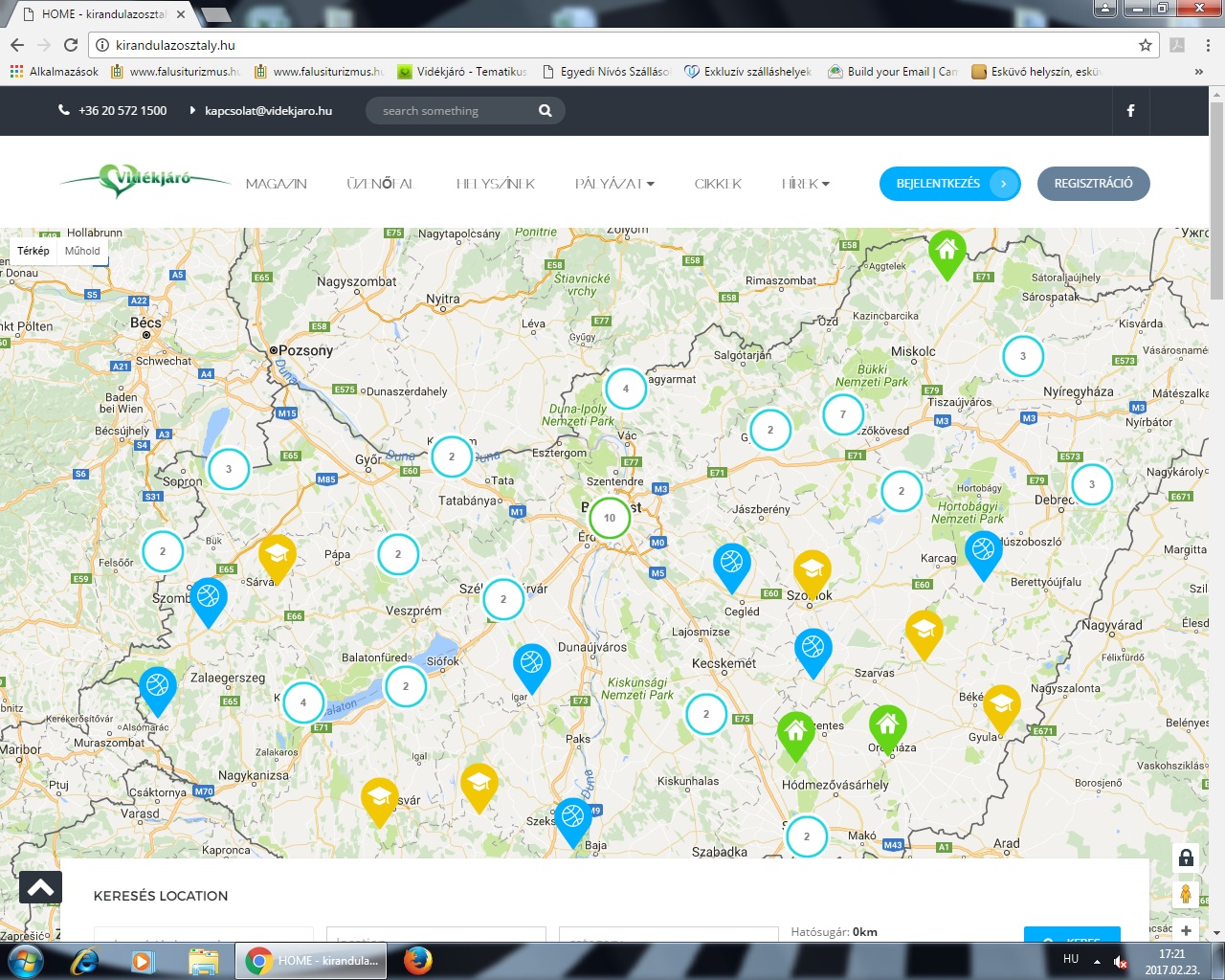Expand the HÍREK dropdown menu

[805, 184]
